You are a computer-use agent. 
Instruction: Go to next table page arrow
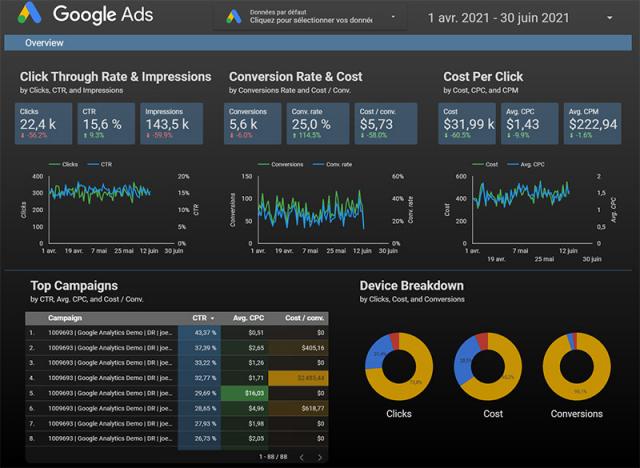click(320, 457)
